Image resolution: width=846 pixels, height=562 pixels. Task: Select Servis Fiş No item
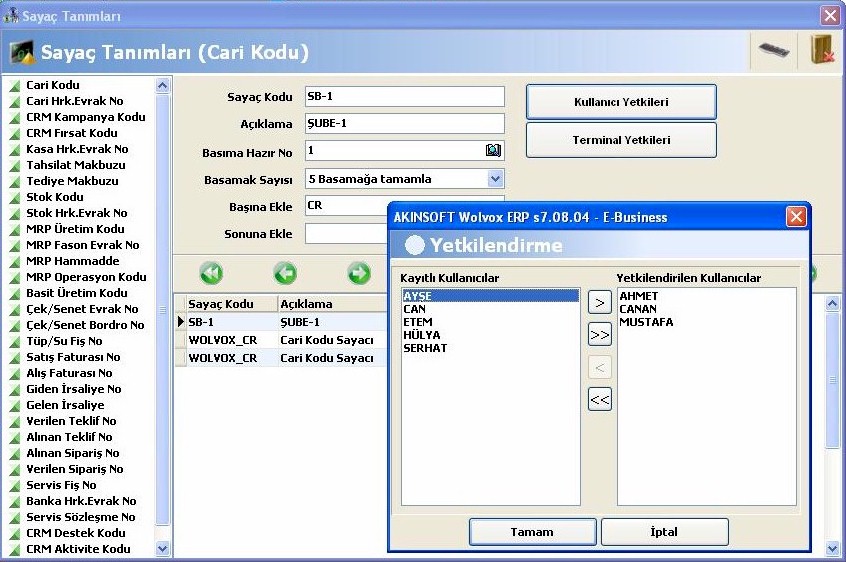[61, 485]
